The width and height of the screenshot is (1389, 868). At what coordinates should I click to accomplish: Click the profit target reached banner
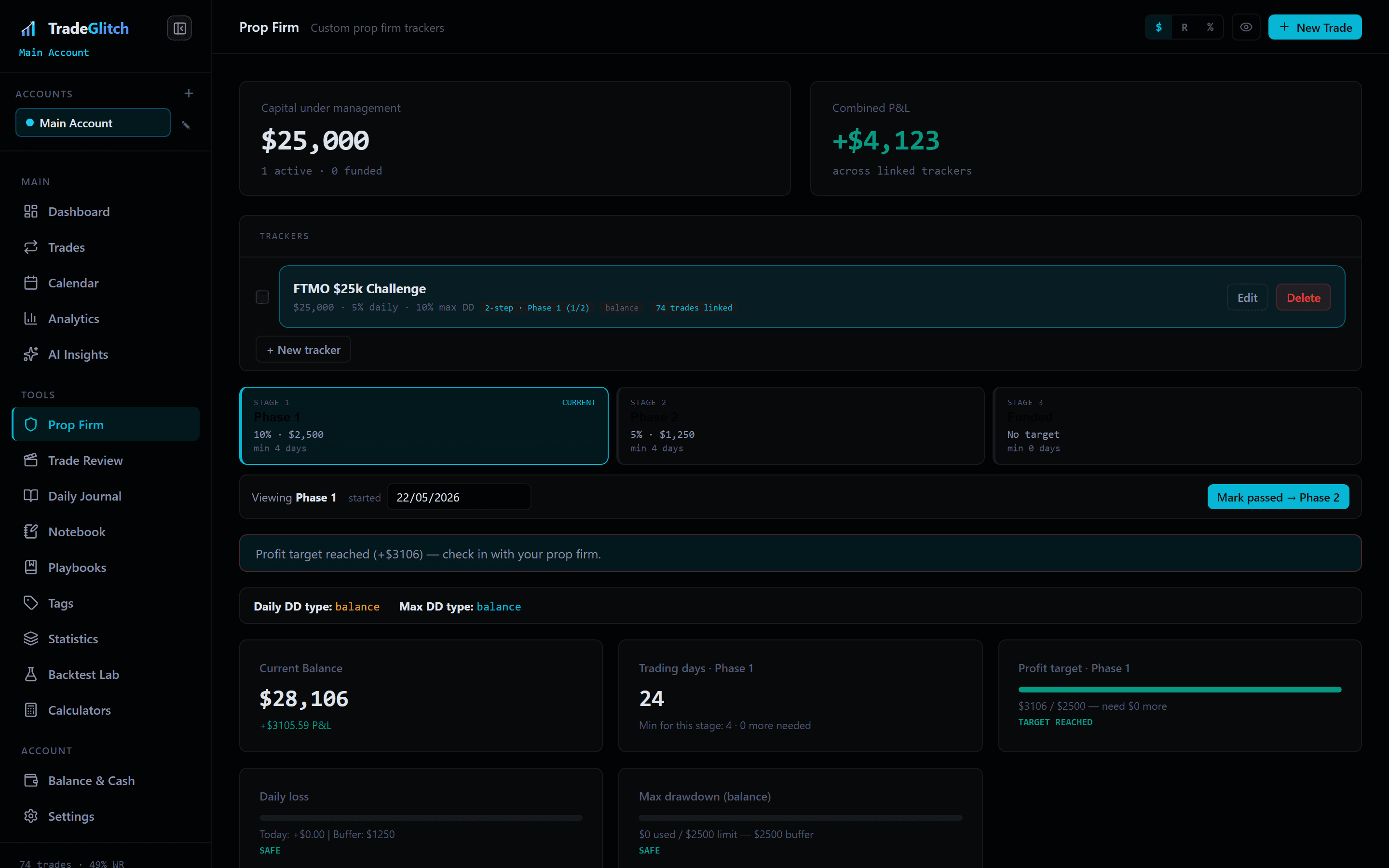click(800, 554)
